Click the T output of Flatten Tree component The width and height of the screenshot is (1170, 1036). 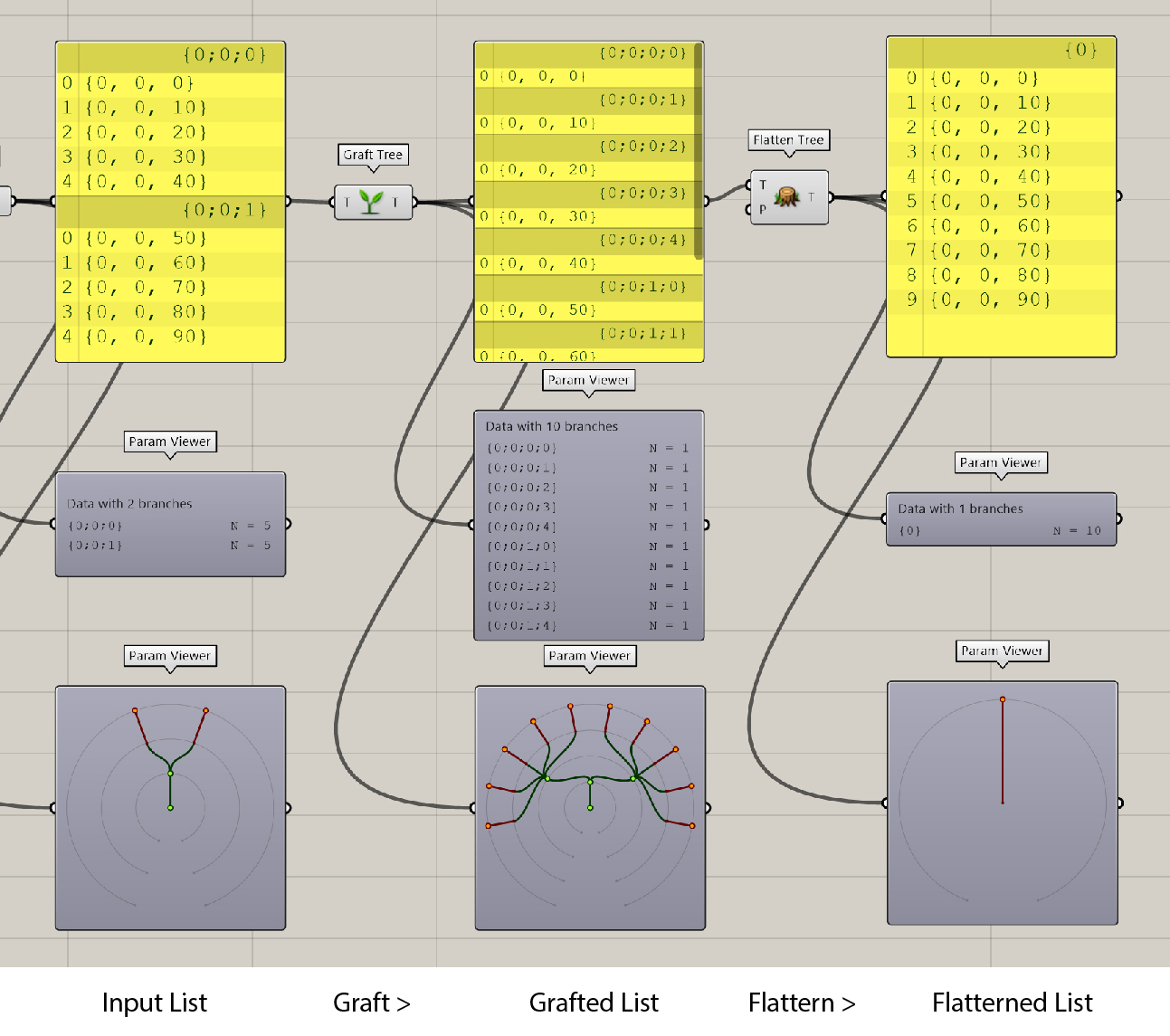812,196
